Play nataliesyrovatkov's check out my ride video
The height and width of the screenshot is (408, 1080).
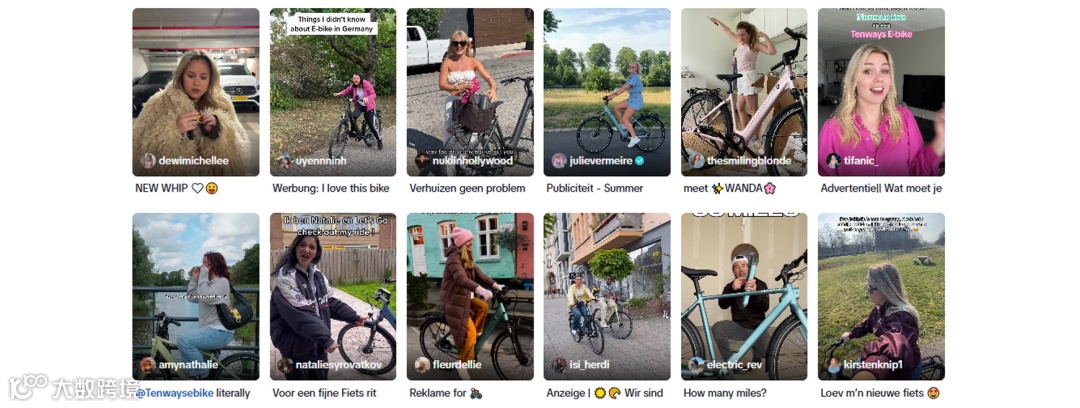click(x=333, y=296)
